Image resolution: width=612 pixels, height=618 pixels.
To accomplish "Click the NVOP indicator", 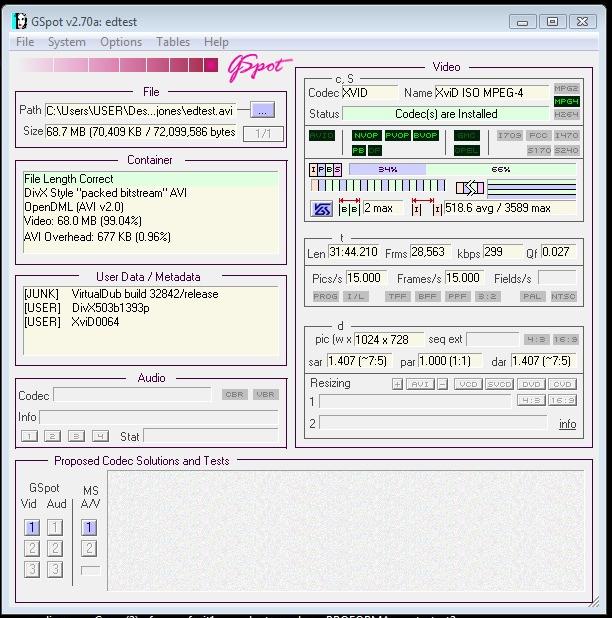I will click(366, 136).
